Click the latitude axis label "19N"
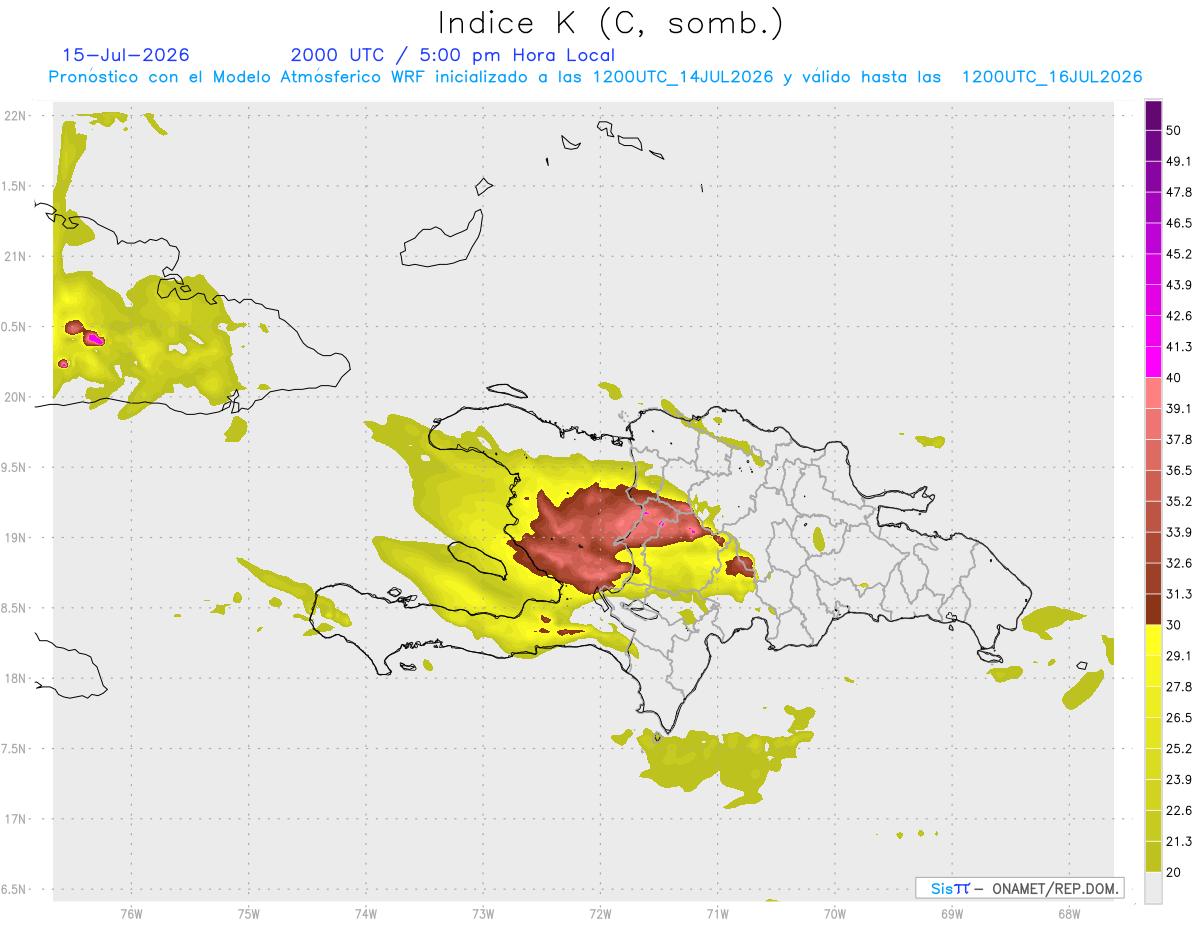Screen dimensions: 1200x927 17,537
